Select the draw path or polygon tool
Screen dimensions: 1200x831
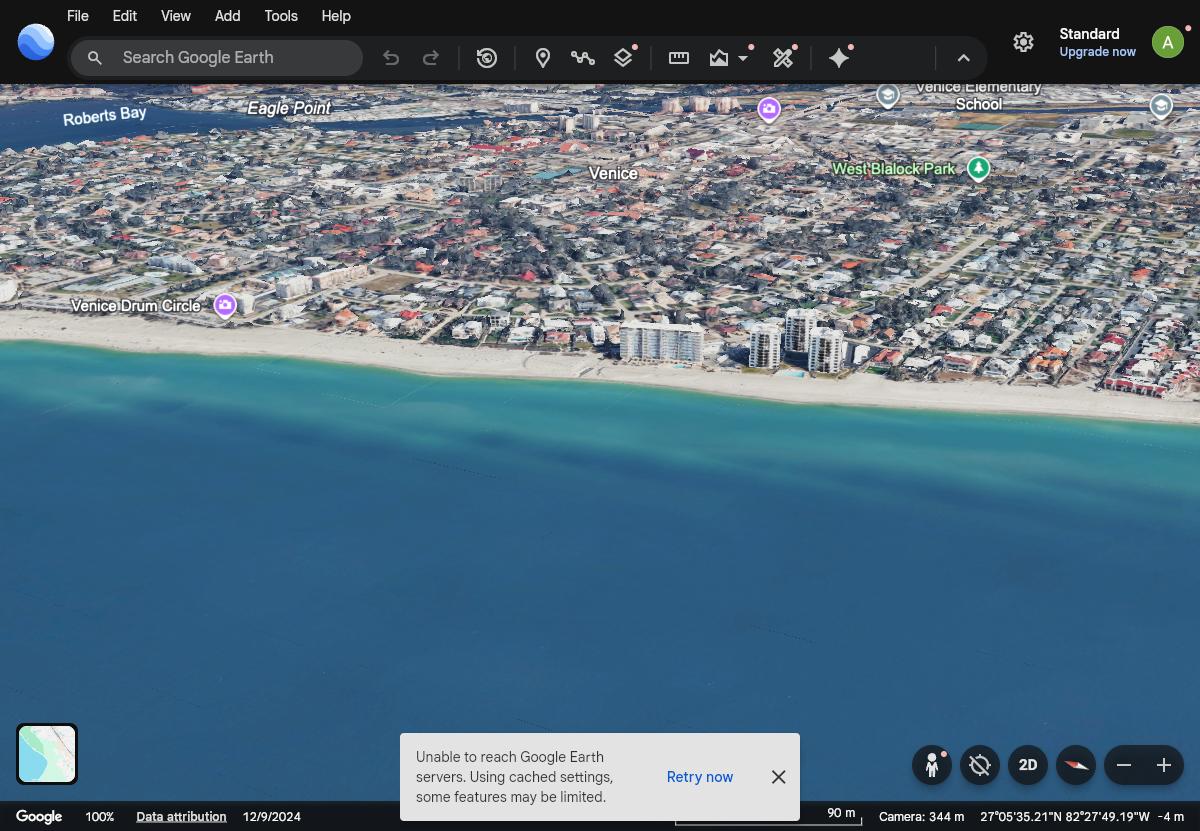(583, 58)
